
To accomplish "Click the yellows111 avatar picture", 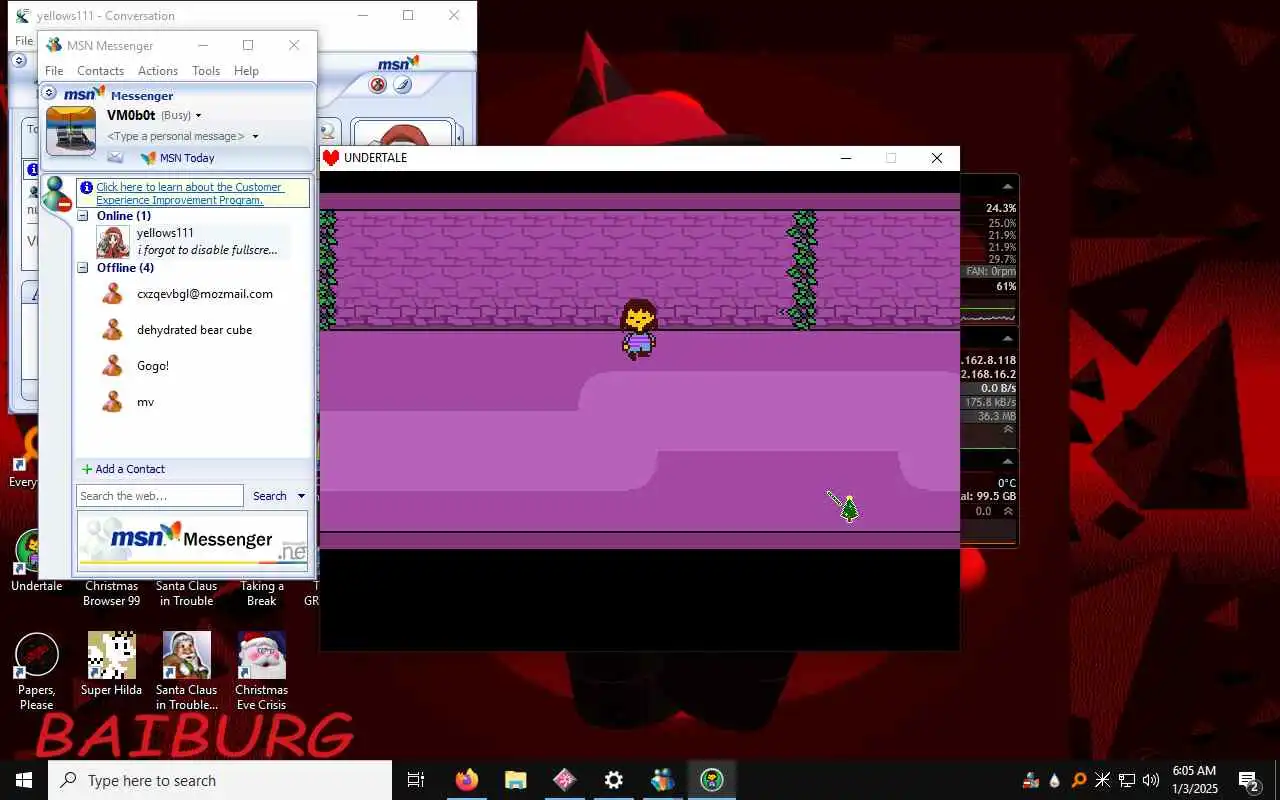I will coord(113,242).
